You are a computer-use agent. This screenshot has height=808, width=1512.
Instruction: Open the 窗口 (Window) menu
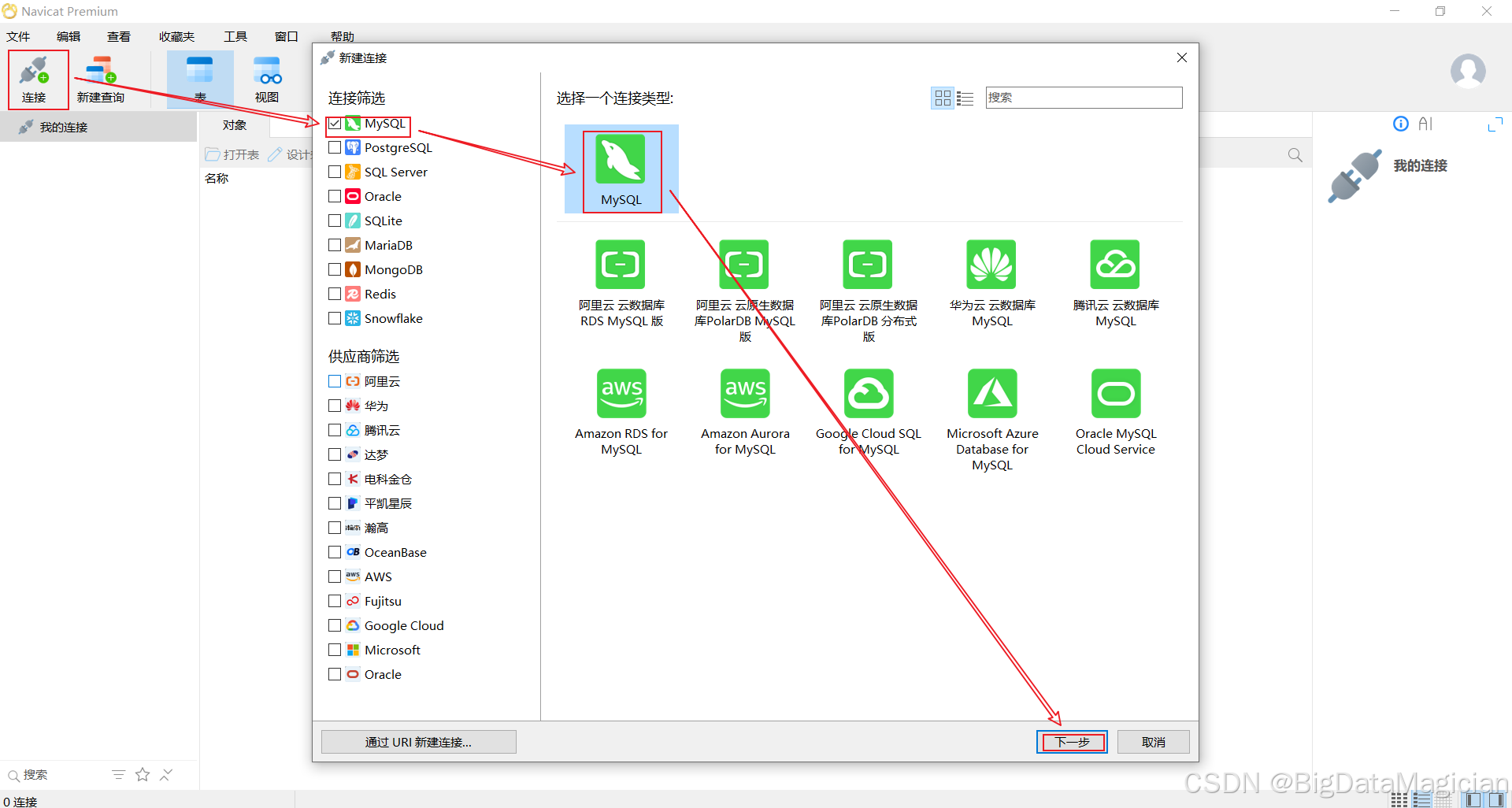(x=286, y=36)
